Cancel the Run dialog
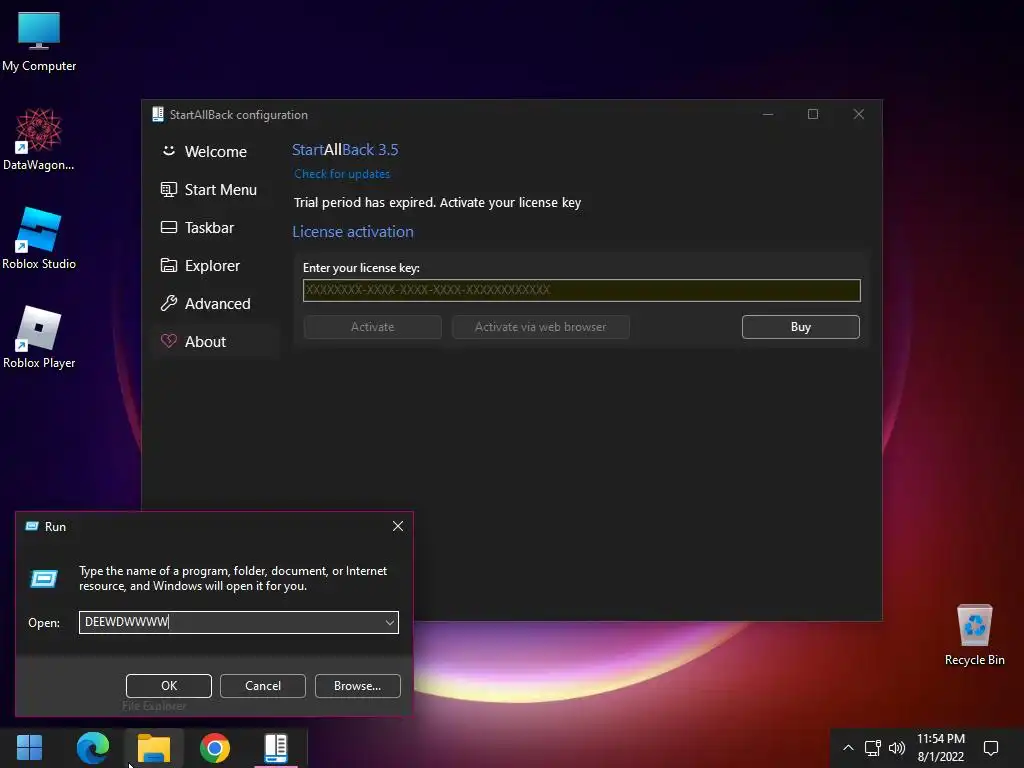The width and height of the screenshot is (1024, 768). [x=263, y=686]
